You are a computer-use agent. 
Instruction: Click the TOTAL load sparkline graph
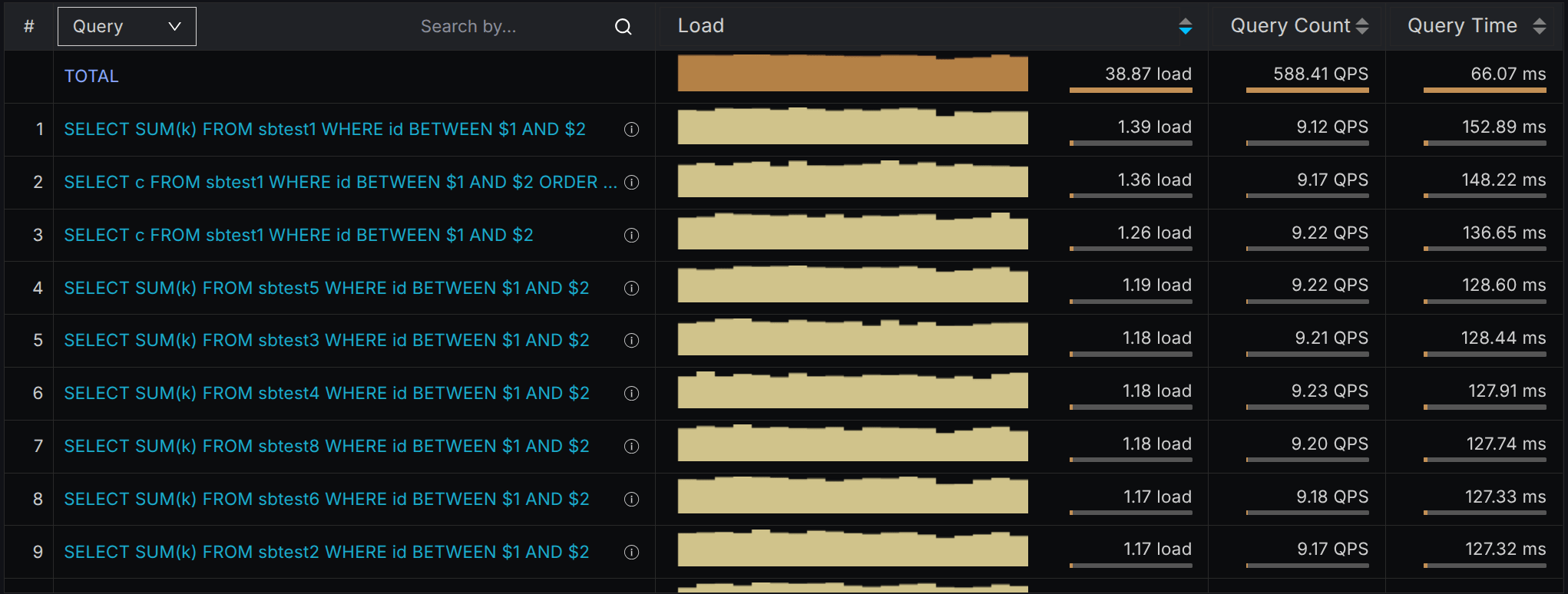click(852, 74)
